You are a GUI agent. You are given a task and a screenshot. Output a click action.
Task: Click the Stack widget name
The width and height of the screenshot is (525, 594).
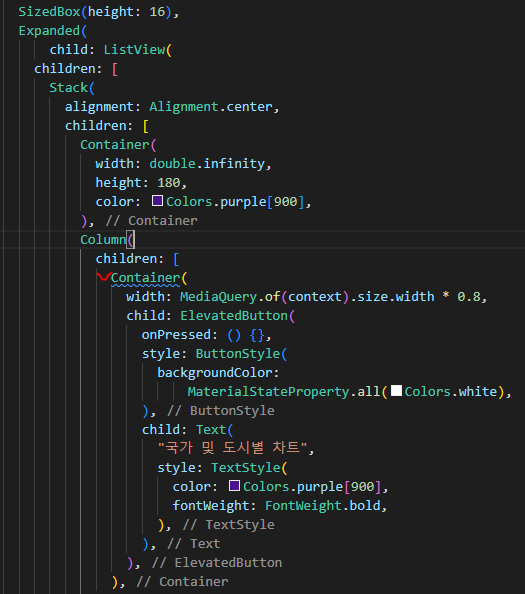coord(69,88)
